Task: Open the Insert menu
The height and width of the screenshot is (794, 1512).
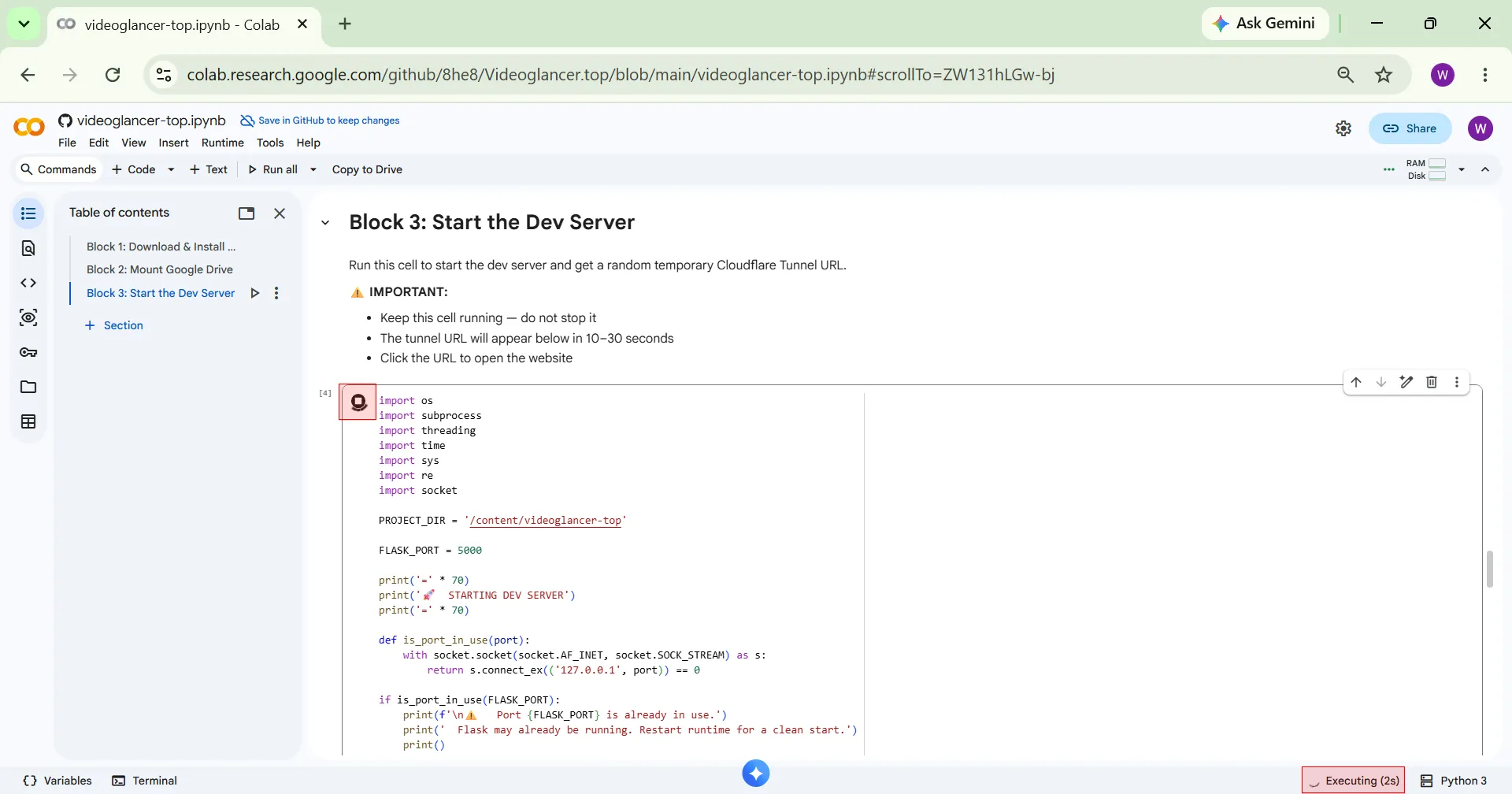Action: pos(173,143)
